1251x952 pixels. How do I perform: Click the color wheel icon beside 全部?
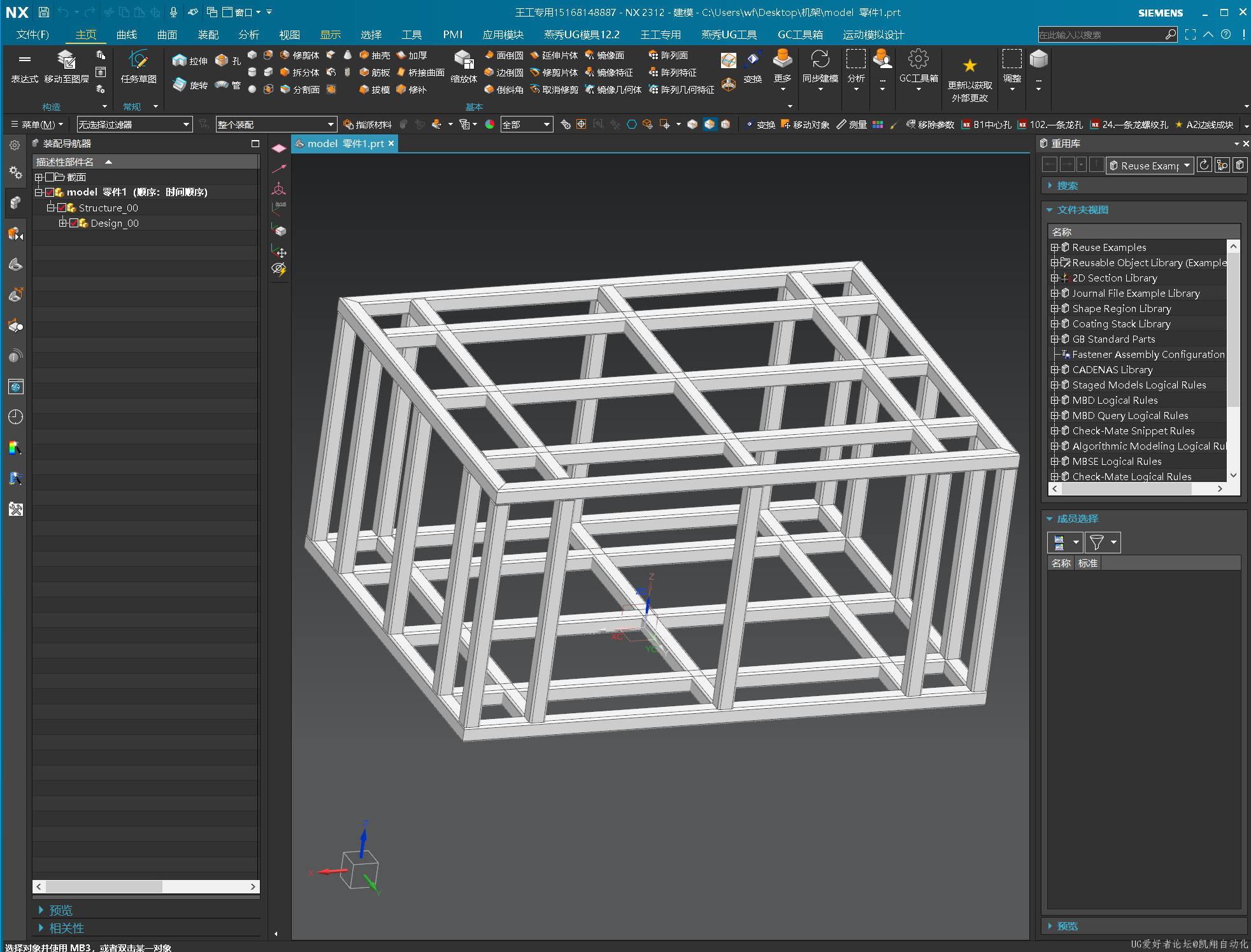tap(490, 124)
